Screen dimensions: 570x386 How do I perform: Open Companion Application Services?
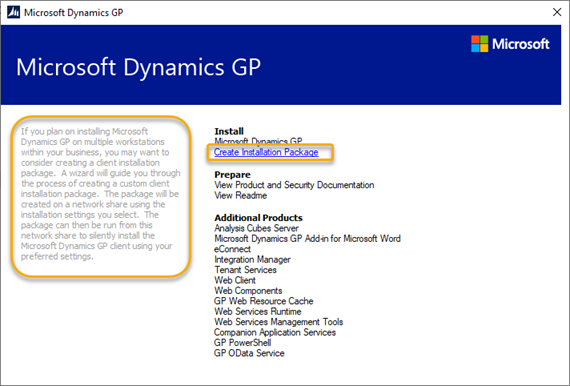point(274,332)
